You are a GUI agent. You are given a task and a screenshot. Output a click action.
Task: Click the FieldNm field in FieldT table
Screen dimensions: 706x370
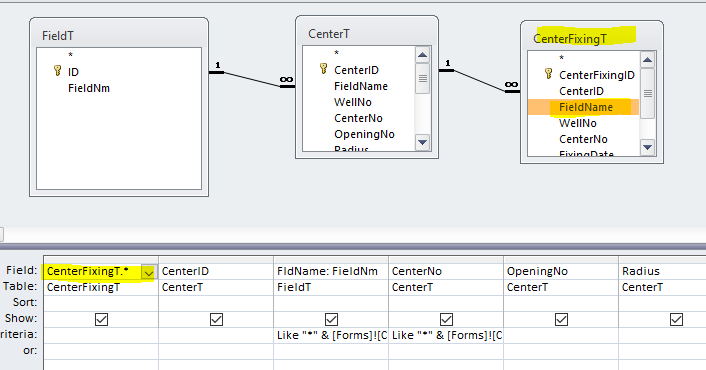89,88
